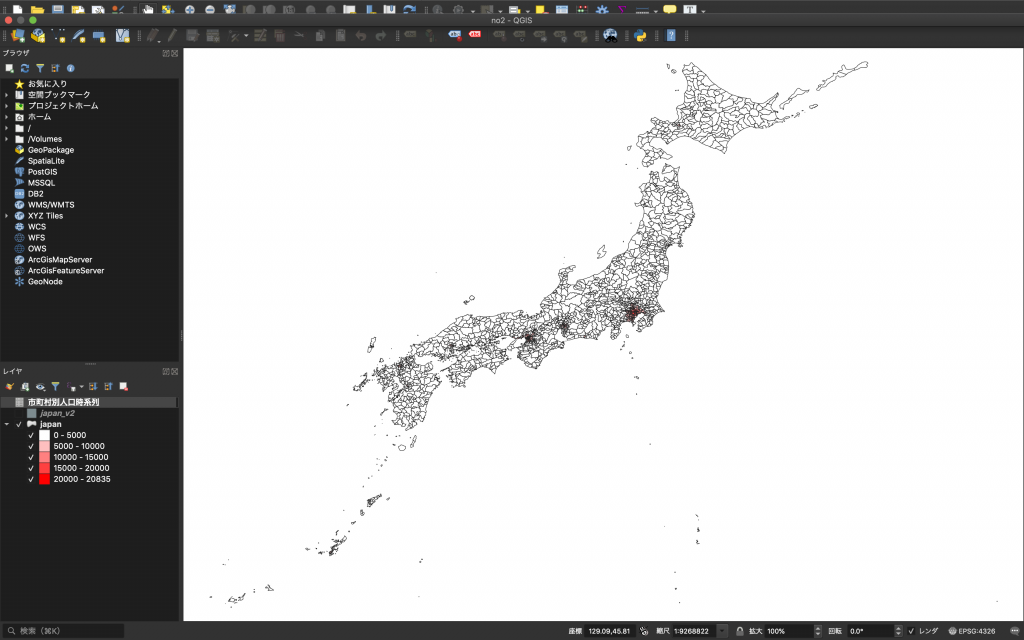The height and width of the screenshot is (640, 1024).
Task: Select the Pan Map hand tool
Action: tap(148, 9)
